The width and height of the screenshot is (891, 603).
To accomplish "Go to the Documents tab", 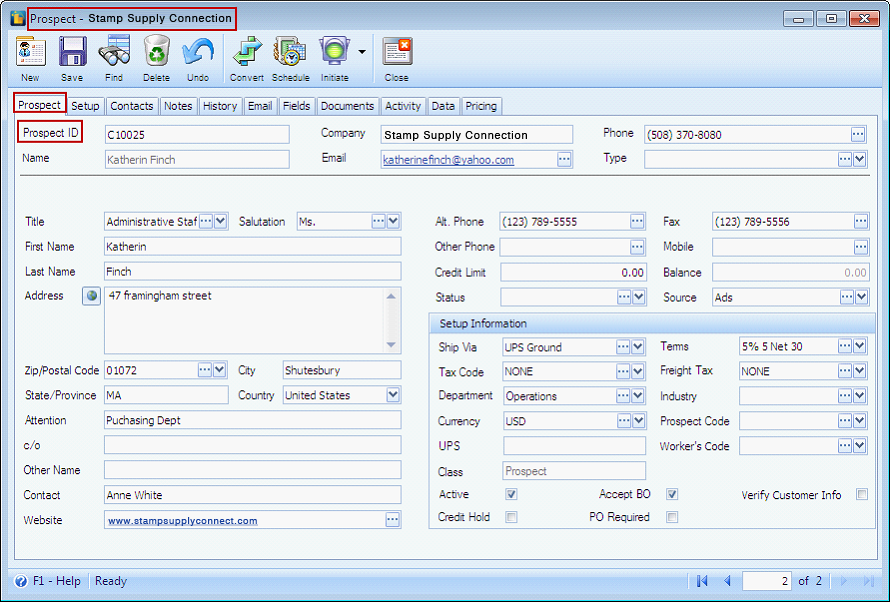I will pyautogui.click(x=347, y=106).
